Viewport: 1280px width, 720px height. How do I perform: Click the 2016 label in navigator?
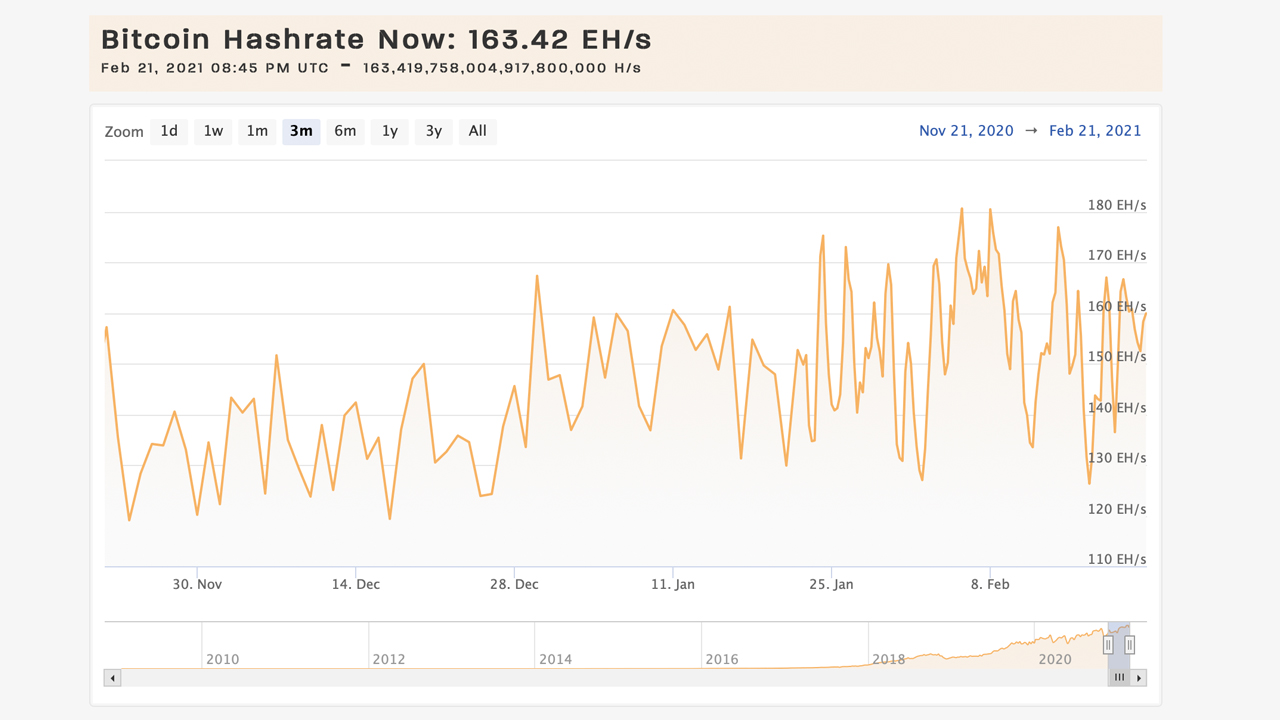(x=722, y=659)
